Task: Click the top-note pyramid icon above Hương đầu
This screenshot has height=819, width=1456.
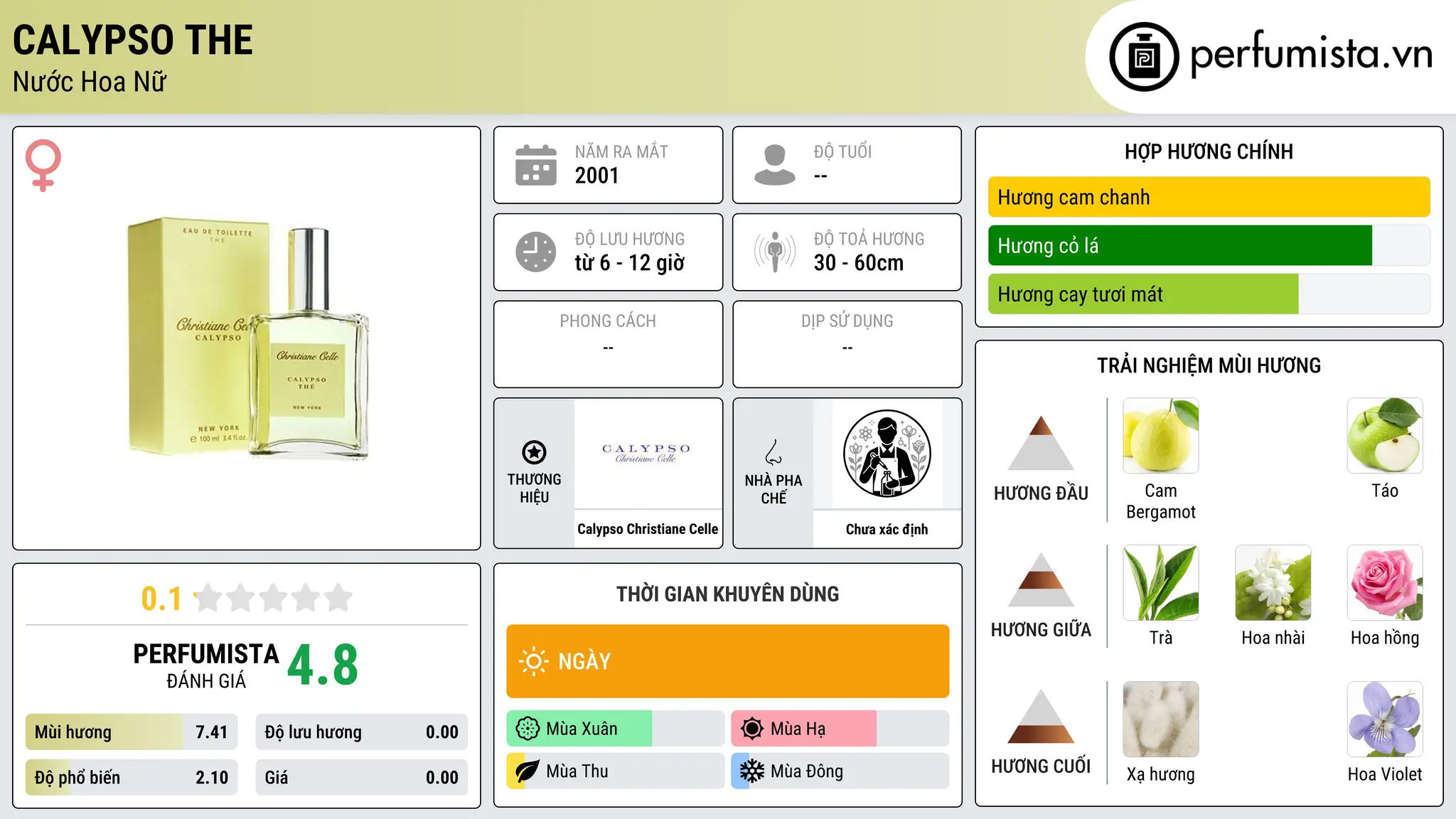Action: tap(1041, 443)
